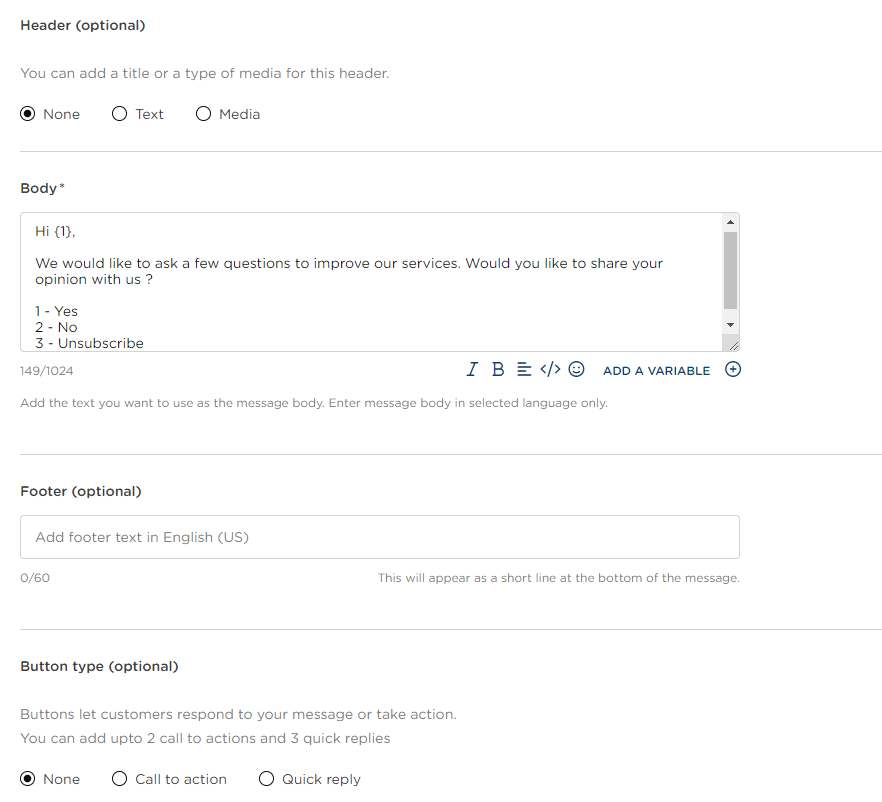Apply bold formatting to body text

click(498, 370)
